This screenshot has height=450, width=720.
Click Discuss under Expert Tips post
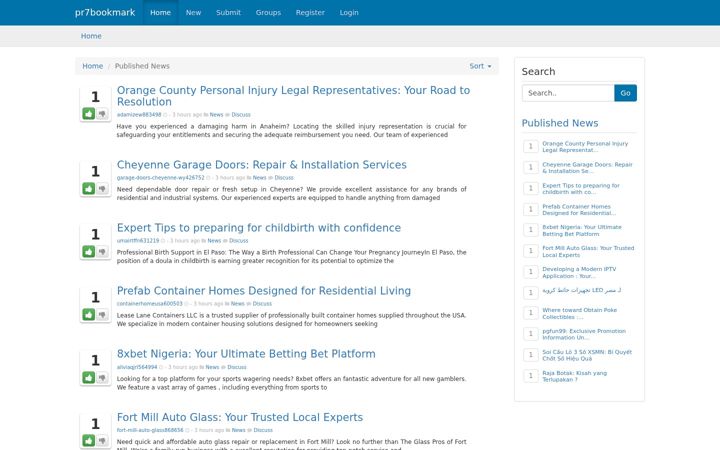click(x=239, y=241)
